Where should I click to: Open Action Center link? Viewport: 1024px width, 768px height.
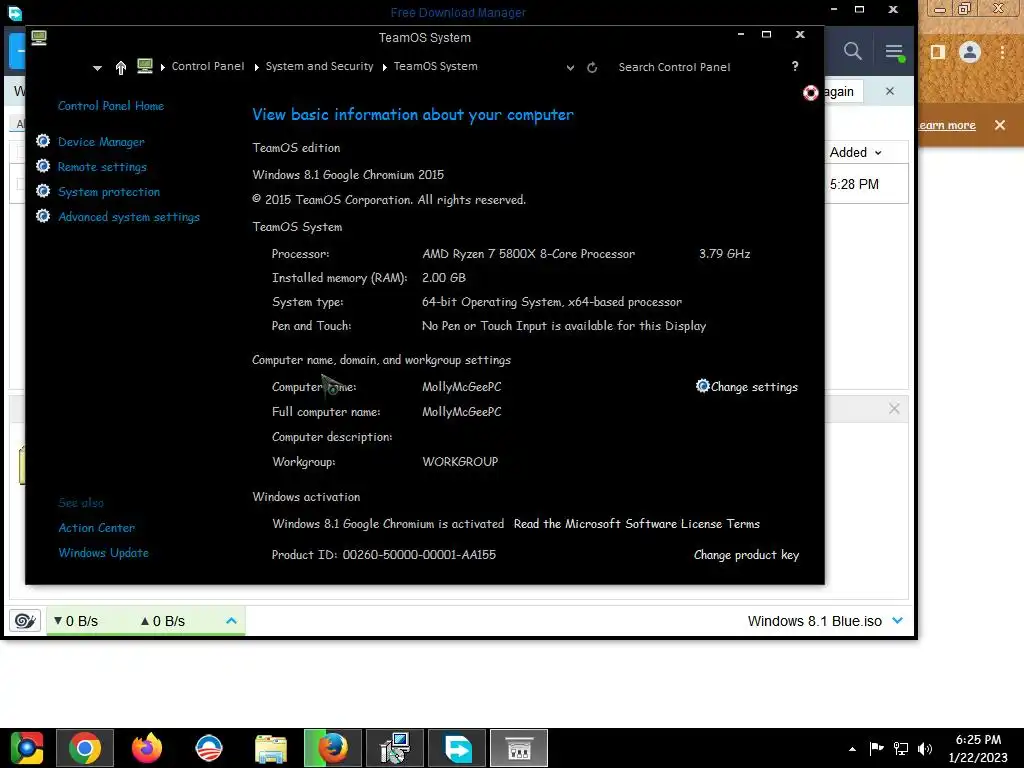[97, 528]
